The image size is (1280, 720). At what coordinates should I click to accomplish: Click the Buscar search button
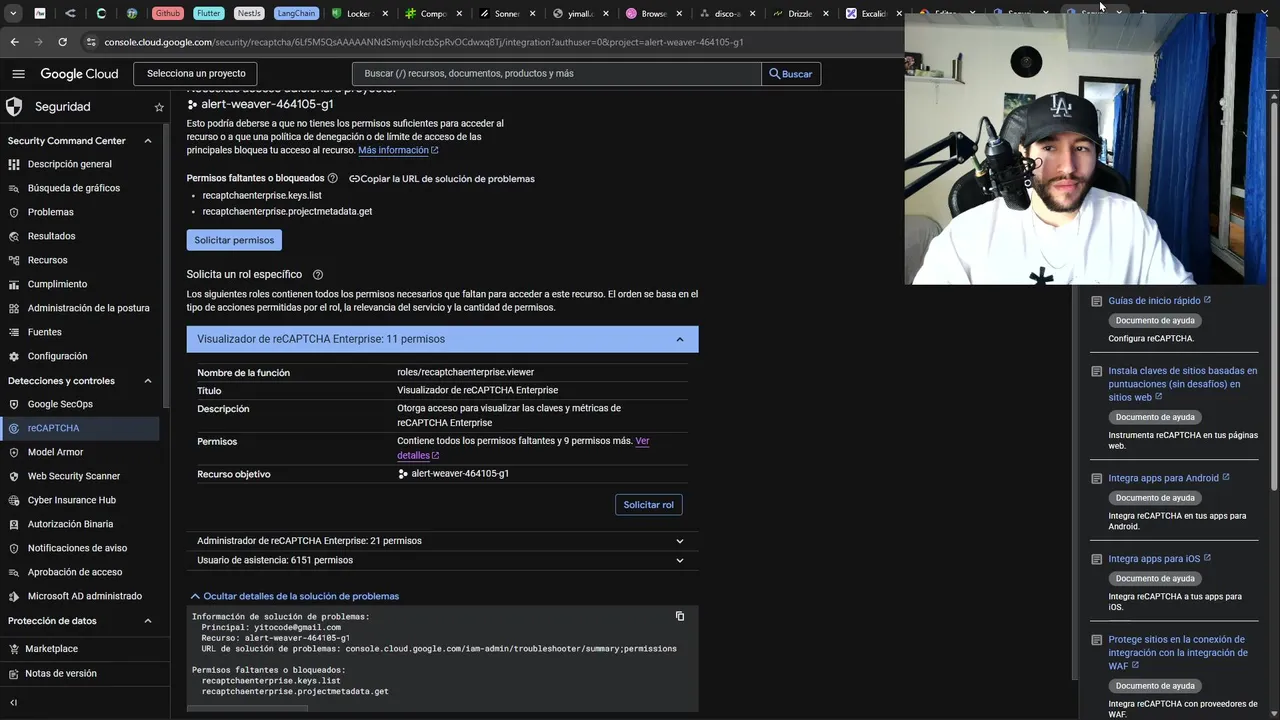click(790, 74)
